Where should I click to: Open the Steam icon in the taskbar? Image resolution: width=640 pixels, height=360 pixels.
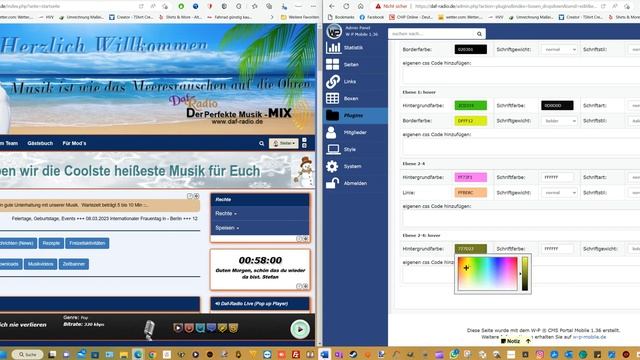[x=353, y=354]
